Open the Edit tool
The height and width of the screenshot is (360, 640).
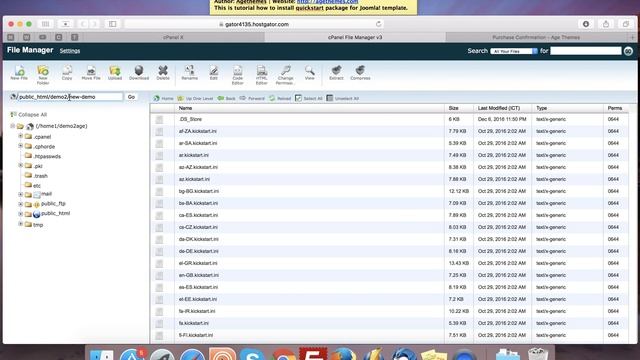213,73
